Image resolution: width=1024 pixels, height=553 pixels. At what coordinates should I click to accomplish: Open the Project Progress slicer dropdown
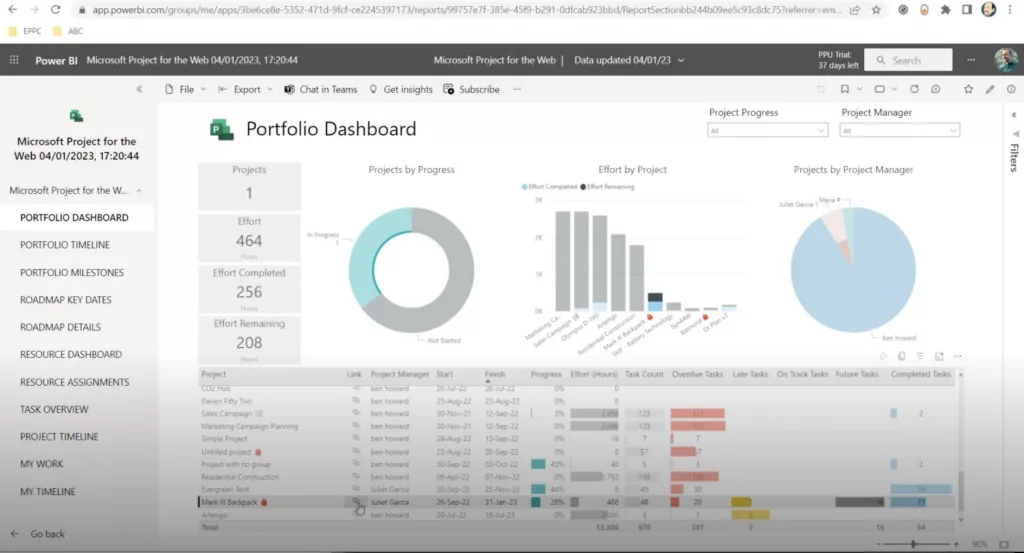767,131
